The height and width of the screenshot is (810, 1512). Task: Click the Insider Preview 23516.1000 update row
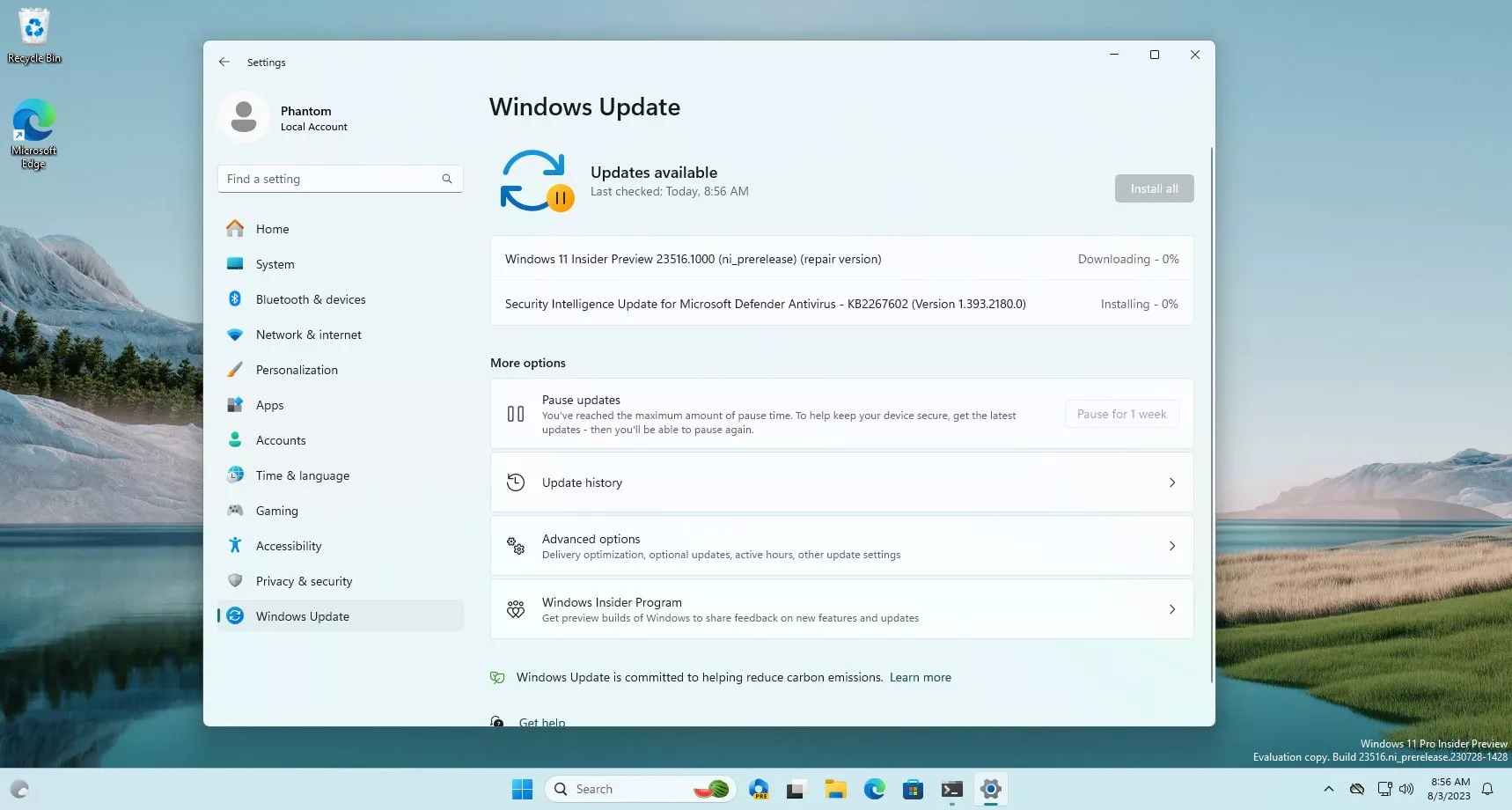(x=841, y=259)
